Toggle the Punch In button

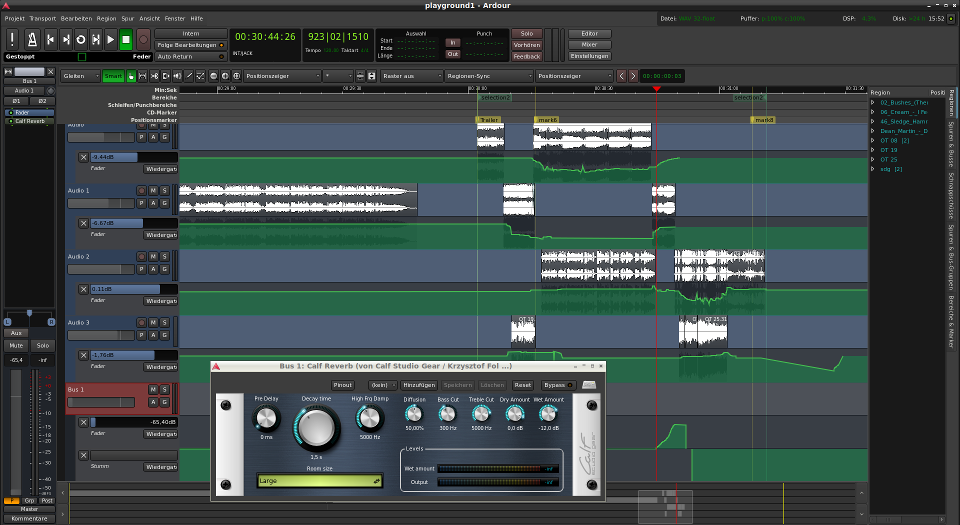pyautogui.click(x=452, y=43)
